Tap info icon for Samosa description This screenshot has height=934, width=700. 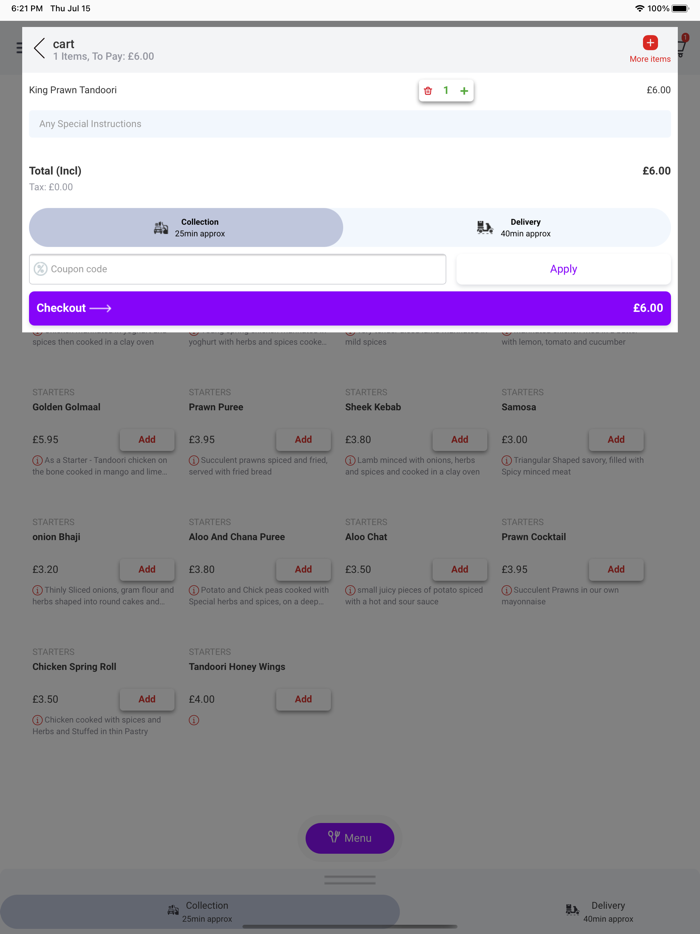507,461
